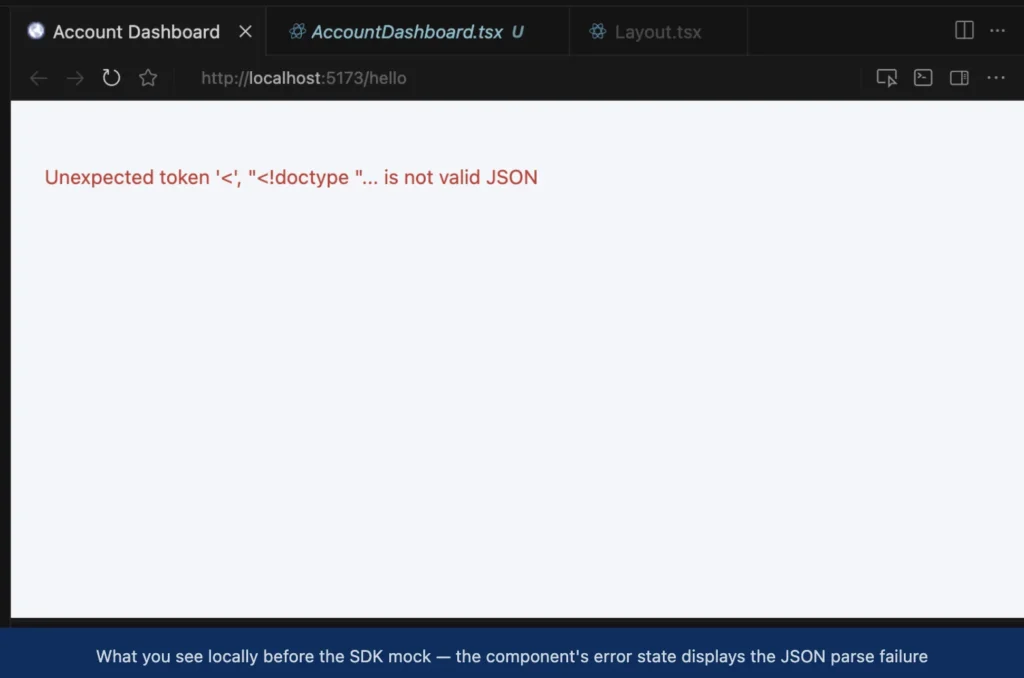This screenshot has width=1024, height=678.
Task: Reload the localhost preview page
Action: coord(111,78)
